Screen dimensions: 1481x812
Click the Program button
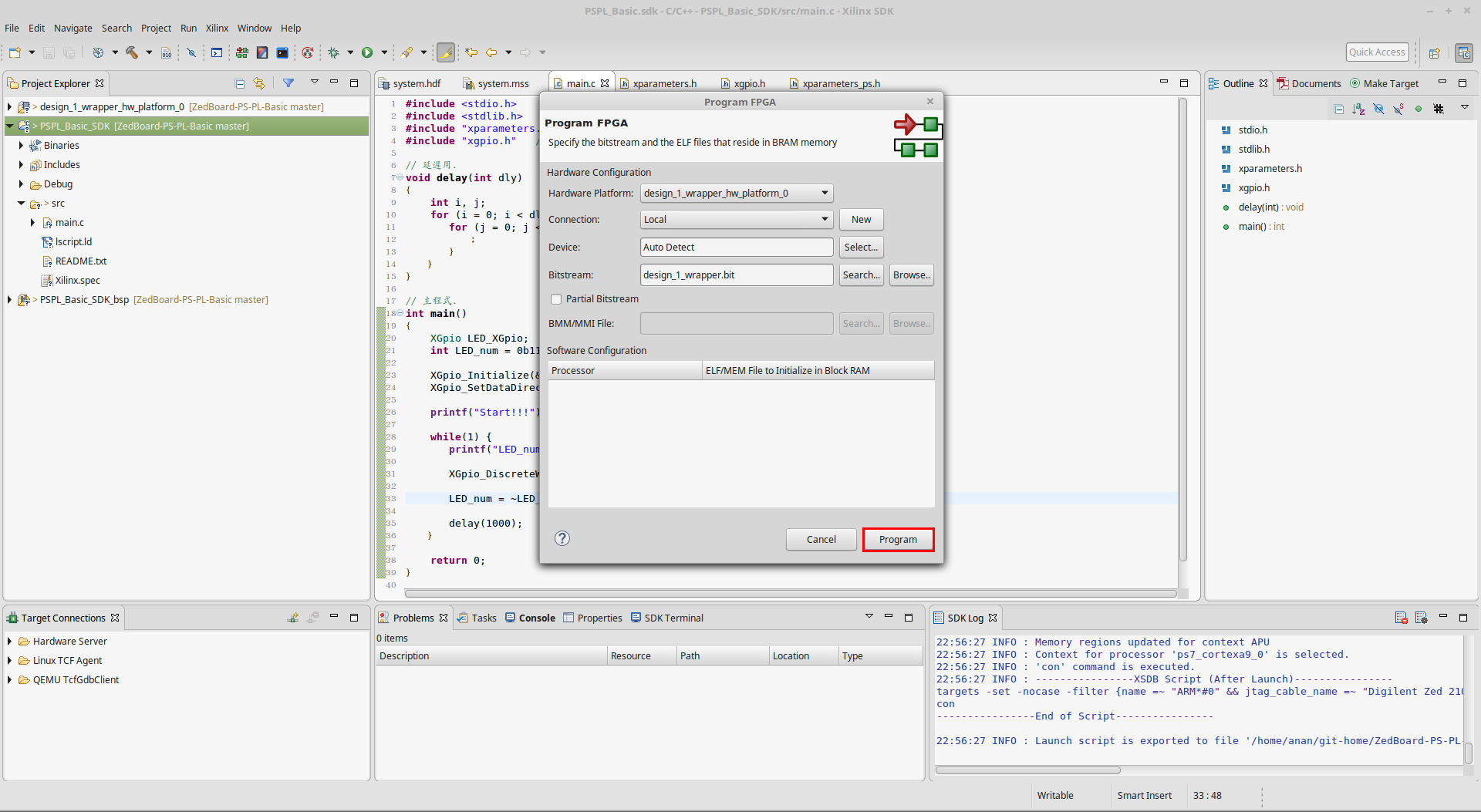898,539
